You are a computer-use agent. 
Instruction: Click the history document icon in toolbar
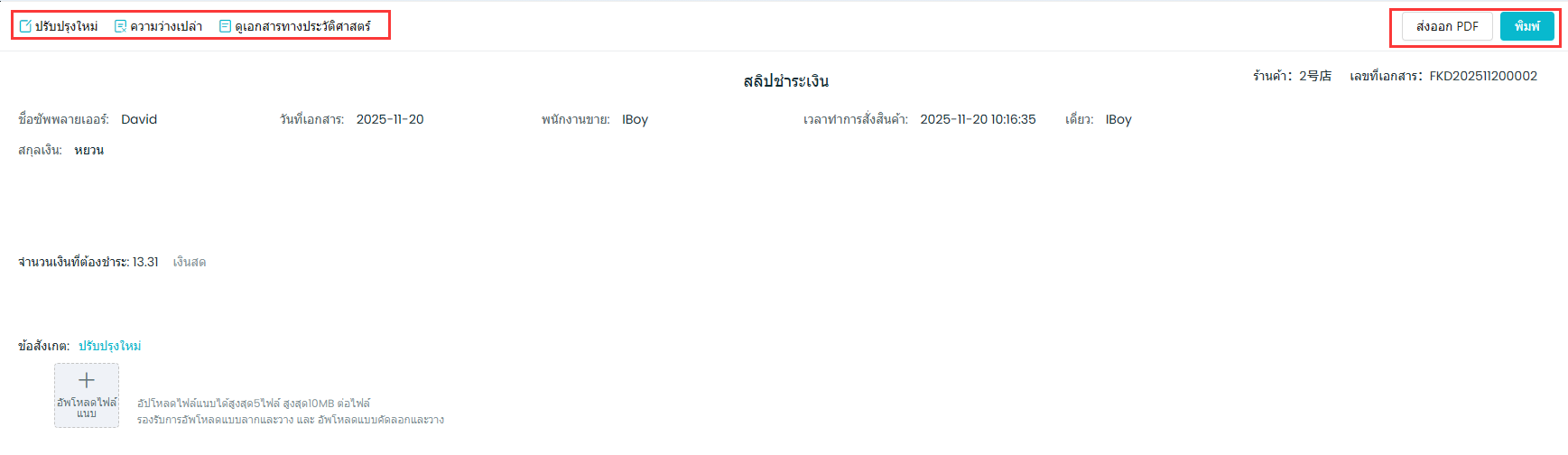[x=225, y=26]
